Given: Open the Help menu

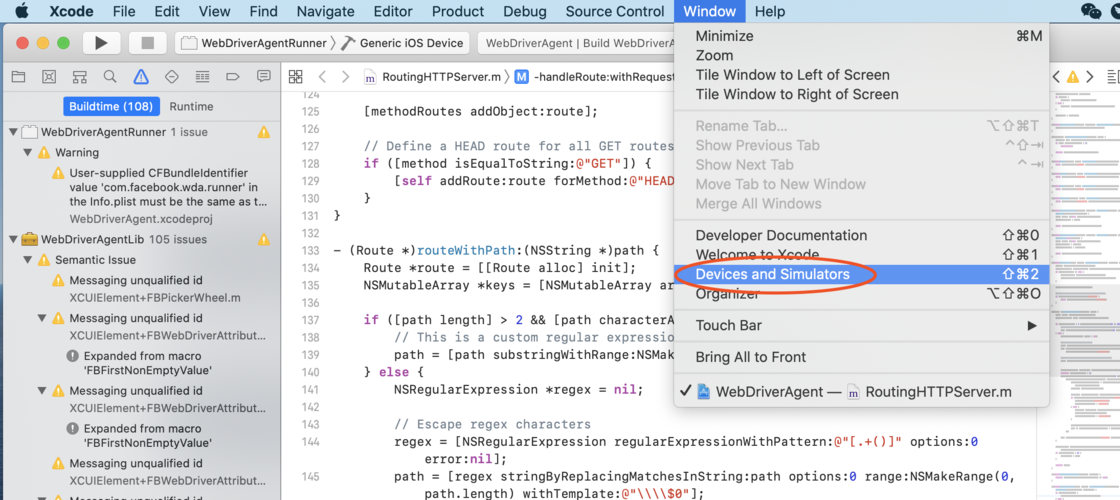Looking at the screenshot, I should click(x=770, y=11).
